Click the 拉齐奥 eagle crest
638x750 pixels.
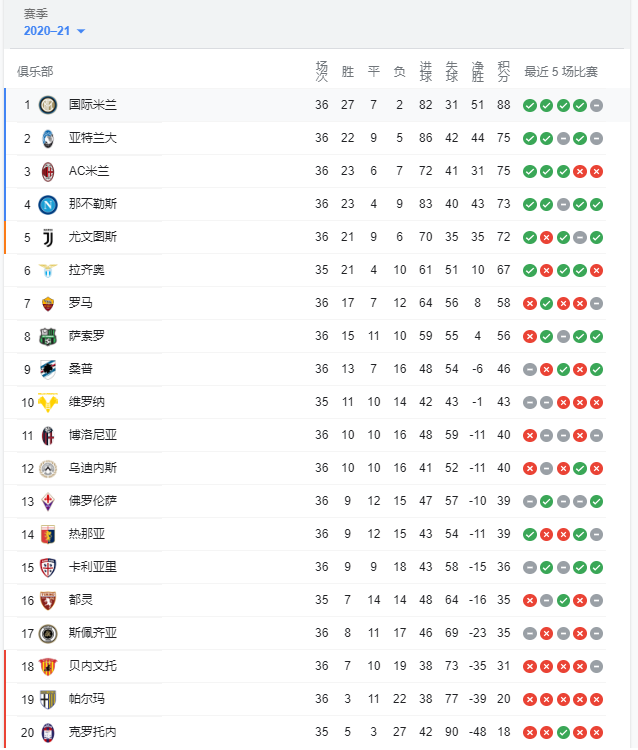[48, 271]
